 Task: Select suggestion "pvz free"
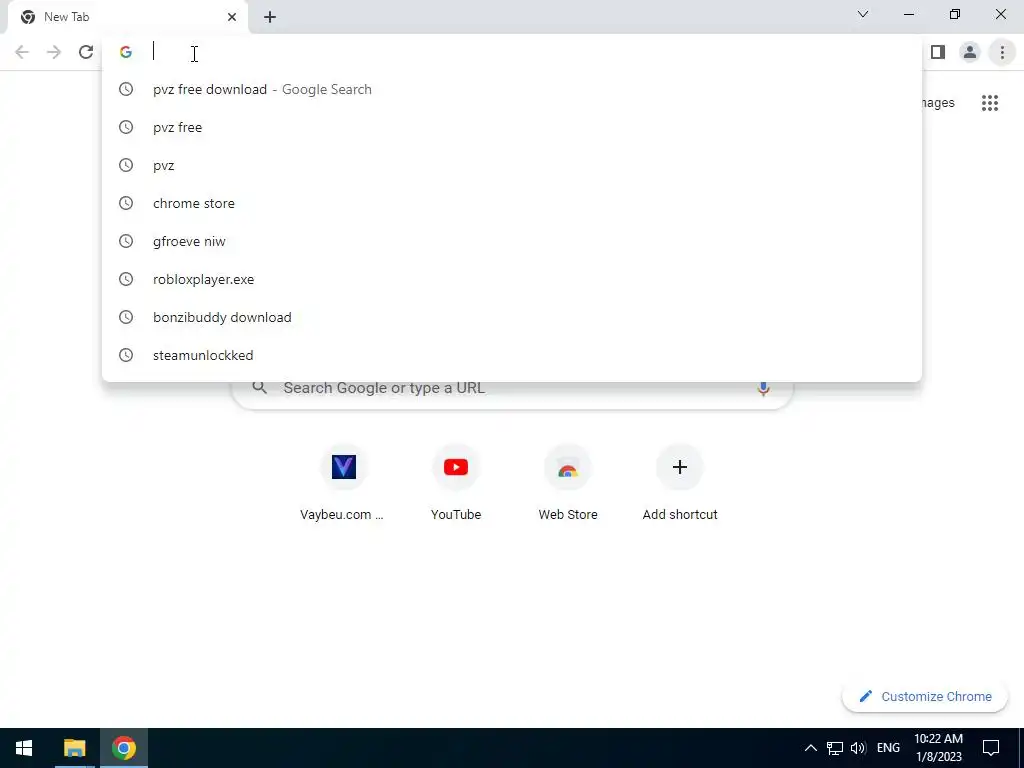point(512,127)
